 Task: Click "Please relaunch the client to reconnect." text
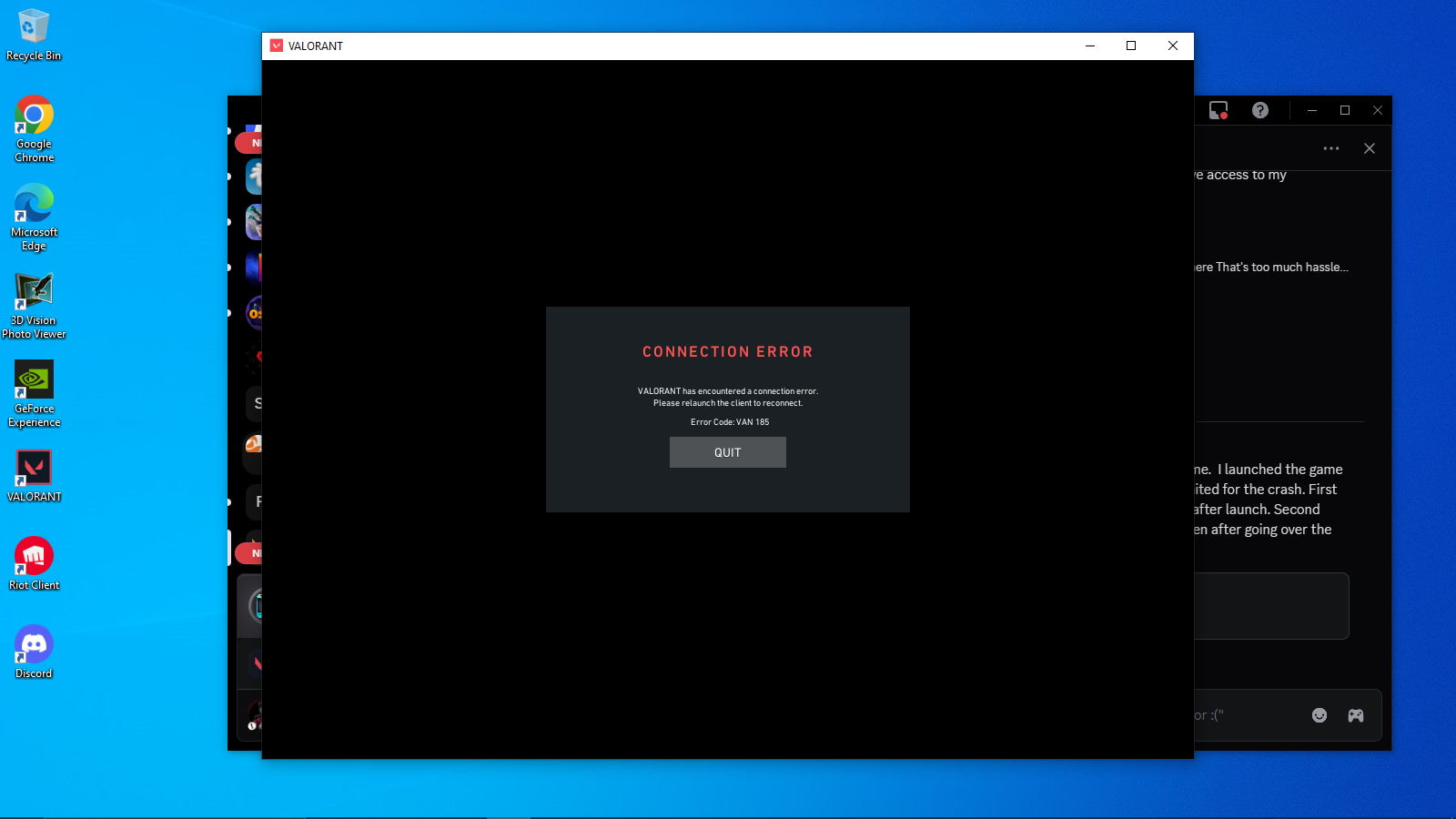click(728, 403)
